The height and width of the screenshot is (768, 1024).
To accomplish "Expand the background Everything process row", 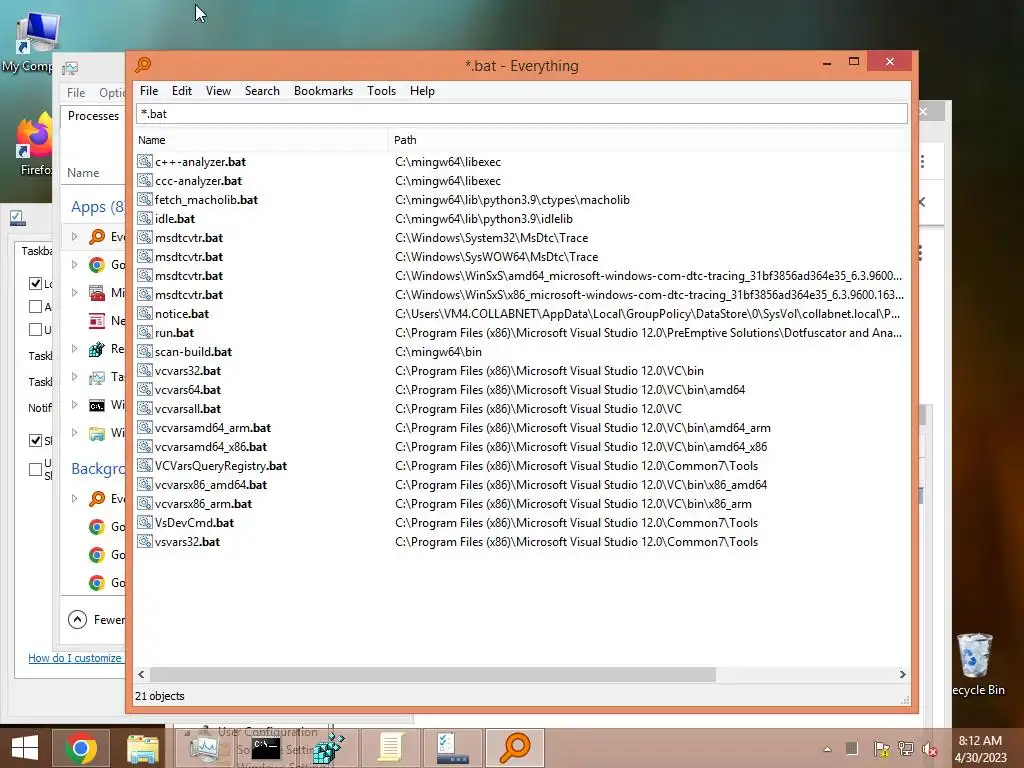I will point(74,498).
